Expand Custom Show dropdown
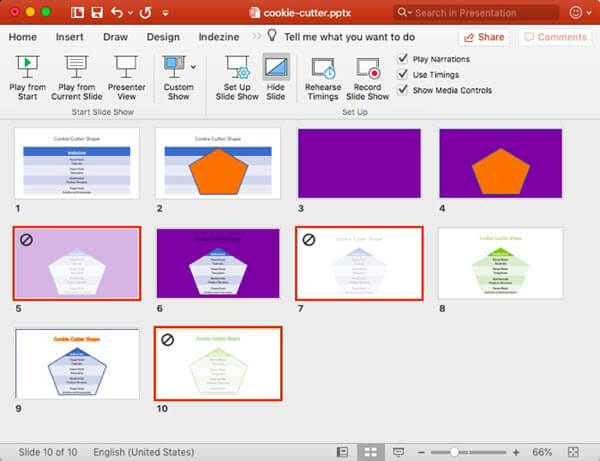 (x=193, y=66)
